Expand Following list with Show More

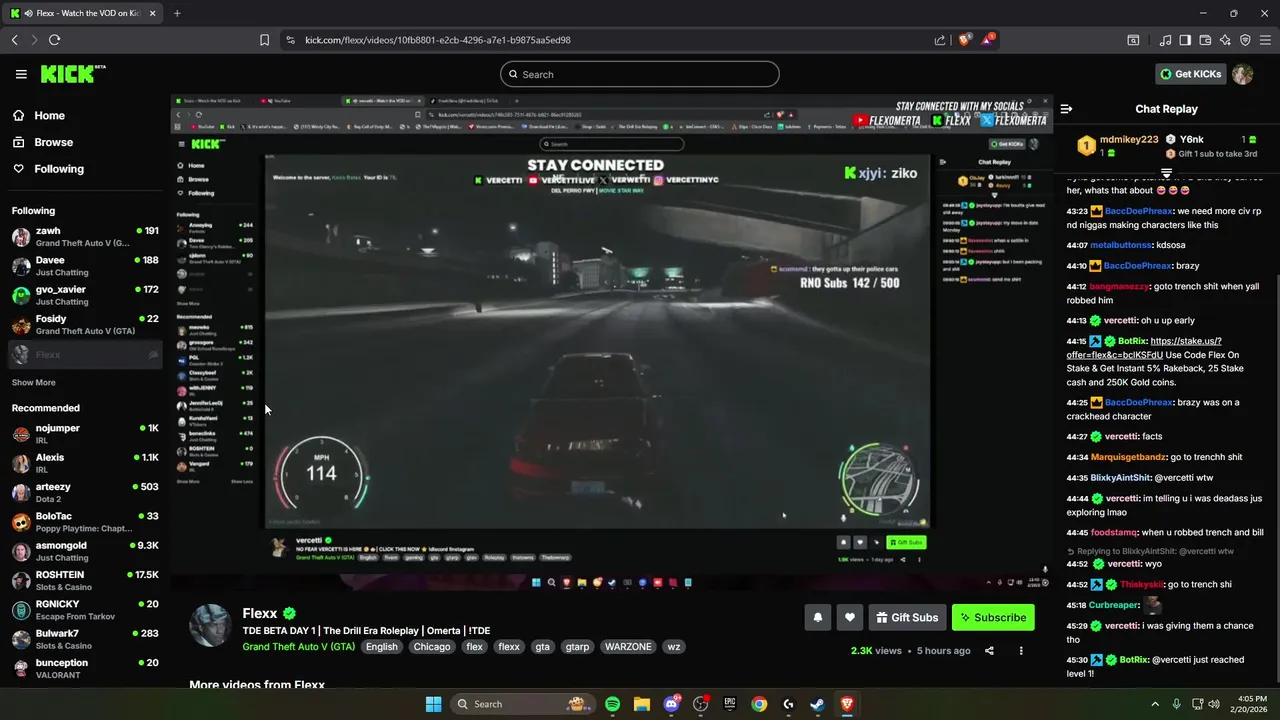[34, 382]
